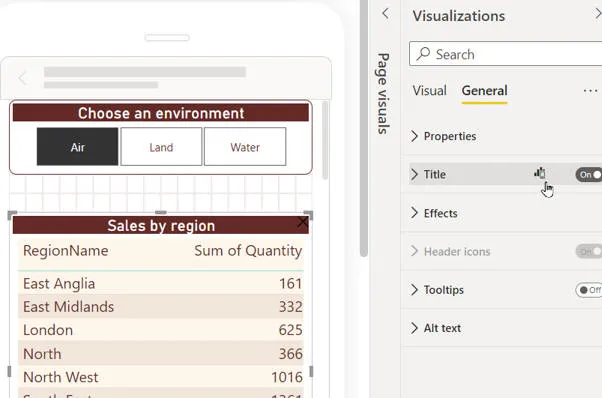Click the back arrow in the phone header
The width and height of the screenshot is (602, 398).
click(22, 78)
